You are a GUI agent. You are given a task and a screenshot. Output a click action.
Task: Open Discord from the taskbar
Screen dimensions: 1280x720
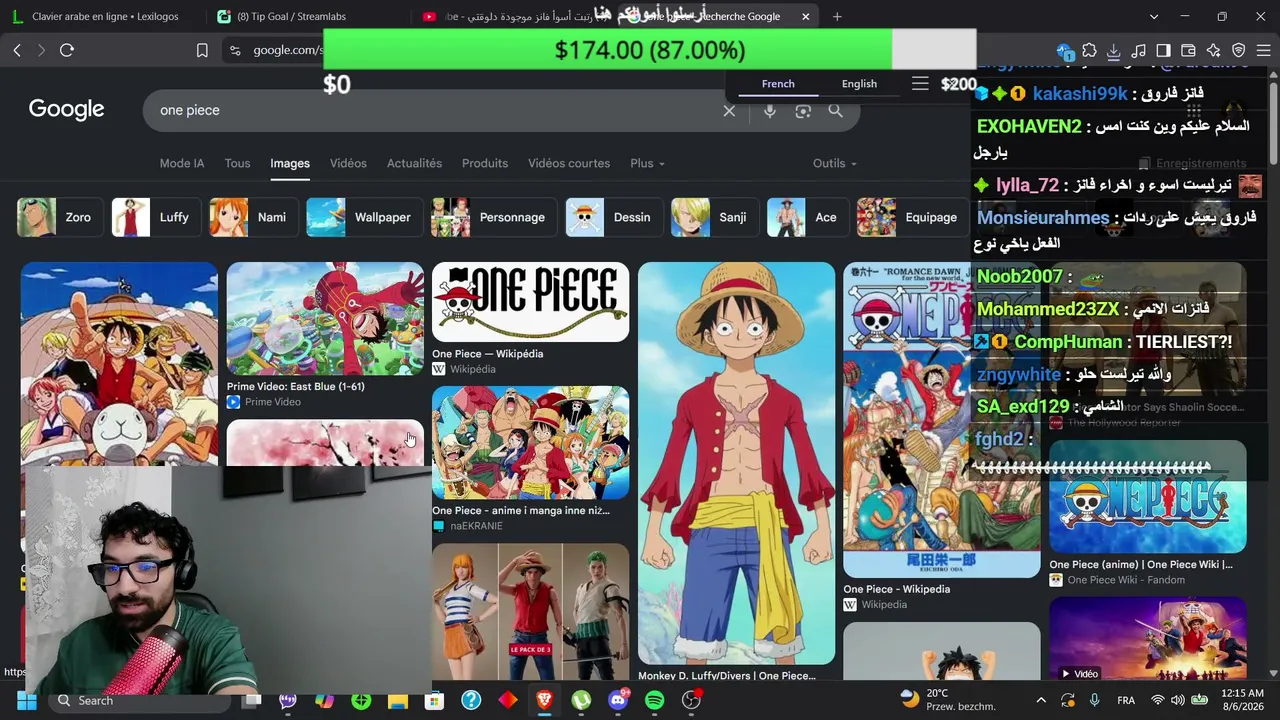(x=618, y=700)
